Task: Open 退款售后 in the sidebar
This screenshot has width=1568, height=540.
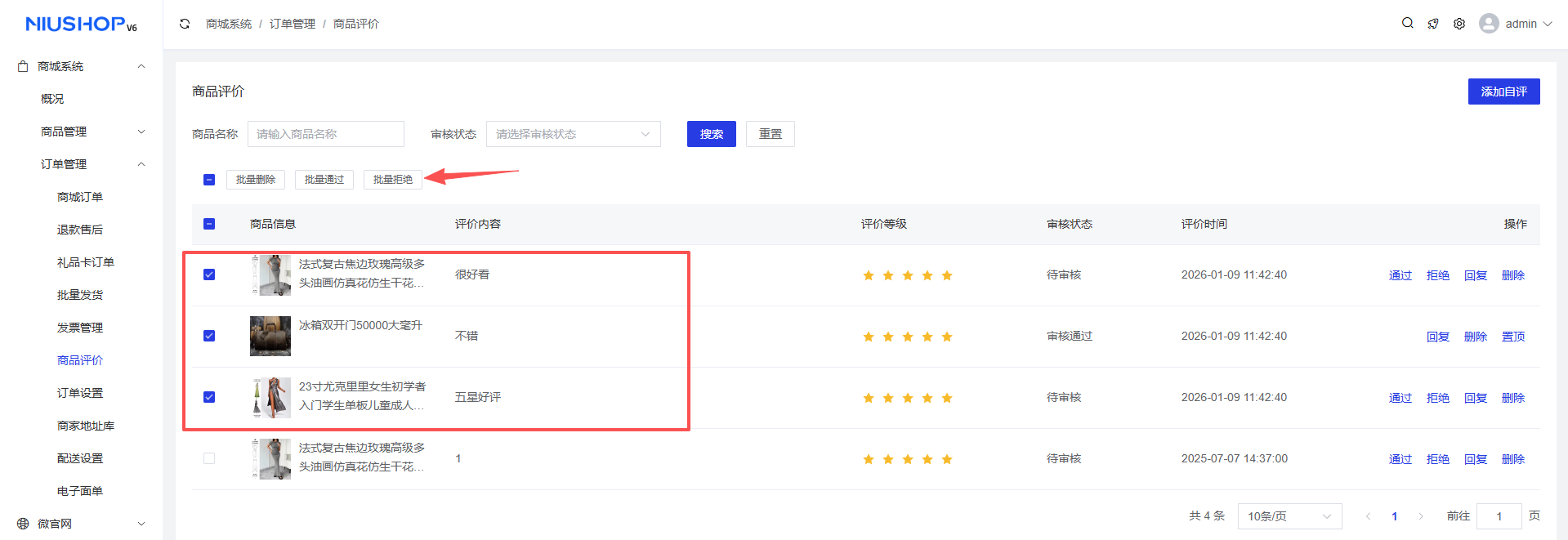Action: point(80,230)
